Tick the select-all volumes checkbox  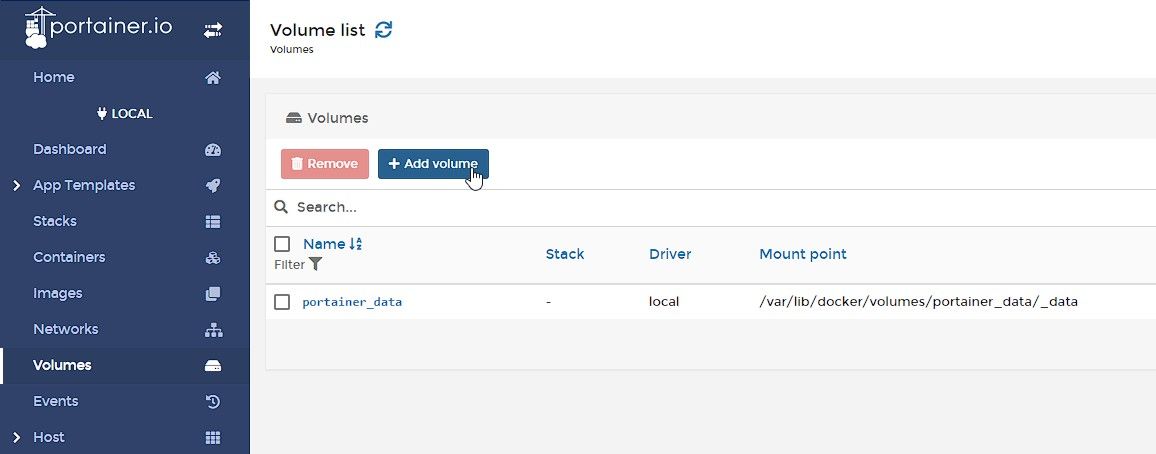(282, 244)
